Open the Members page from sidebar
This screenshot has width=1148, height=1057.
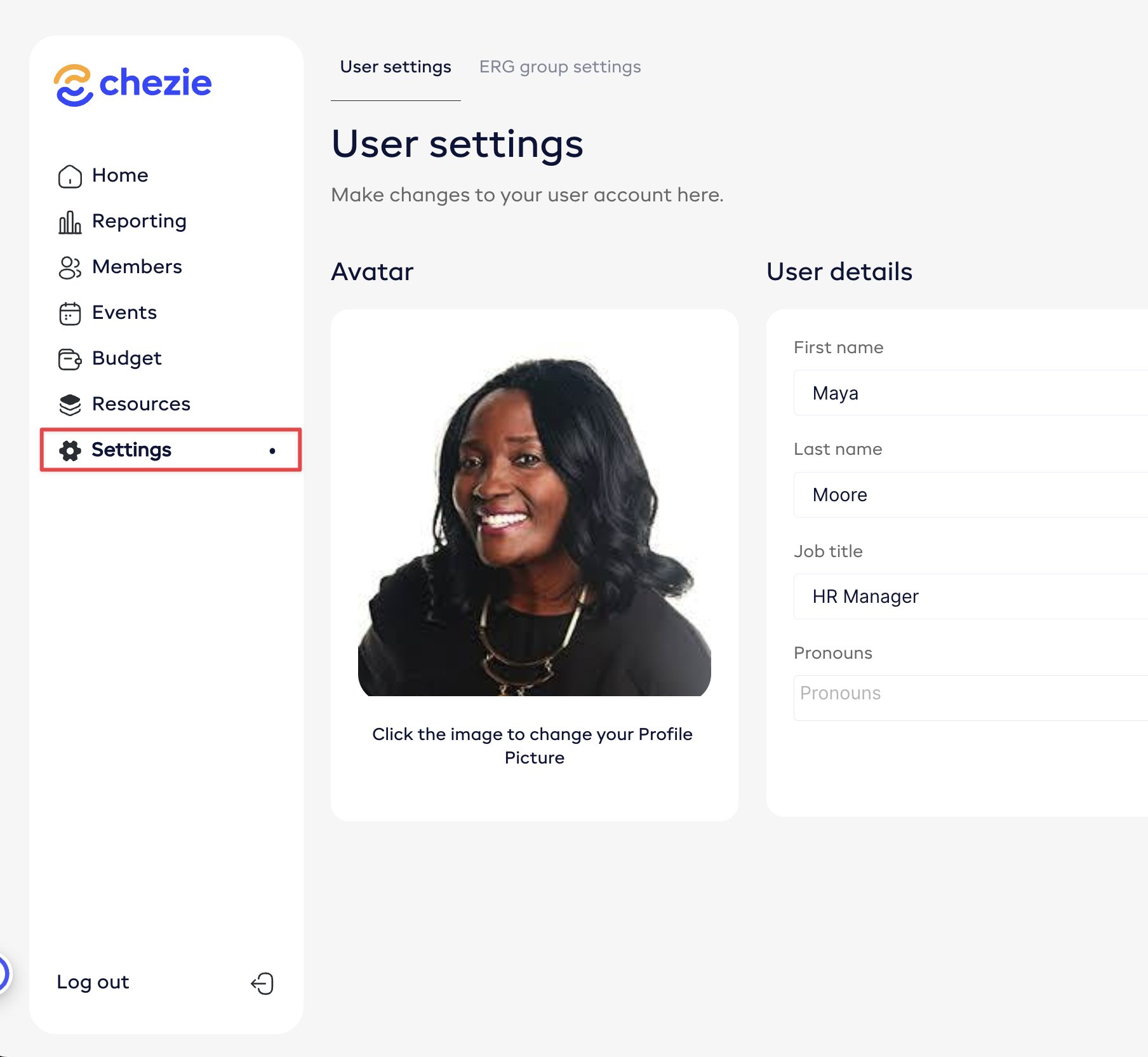[x=137, y=267]
